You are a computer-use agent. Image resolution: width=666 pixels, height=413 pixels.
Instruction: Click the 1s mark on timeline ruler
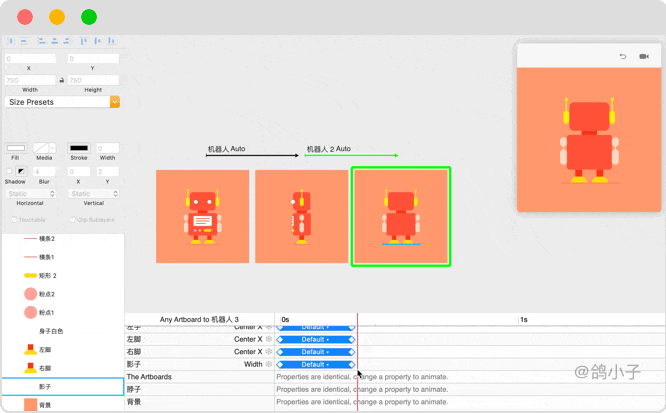[x=524, y=320]
